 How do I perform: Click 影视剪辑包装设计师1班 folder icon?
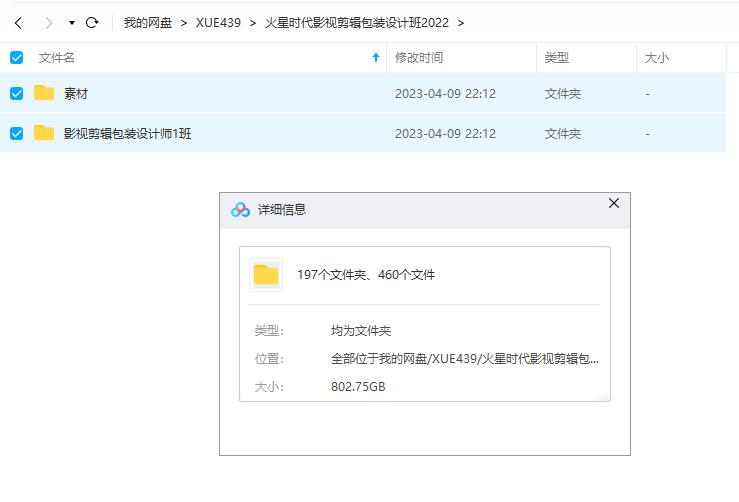pyautogui.click(x=44, y=133)
